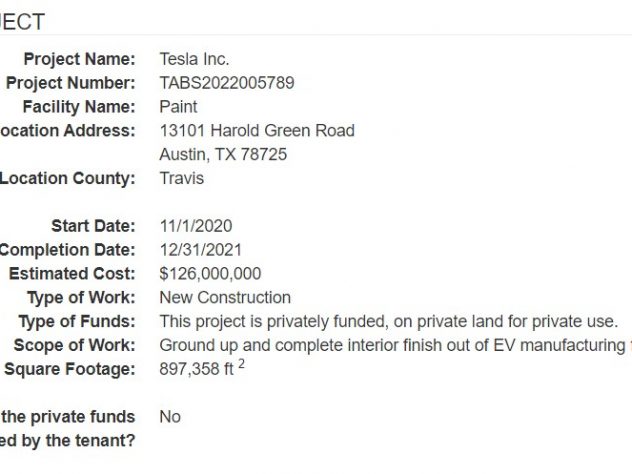Screen dimensions: 632x474
Task: Click the Square Footage label
Action: 70,369
